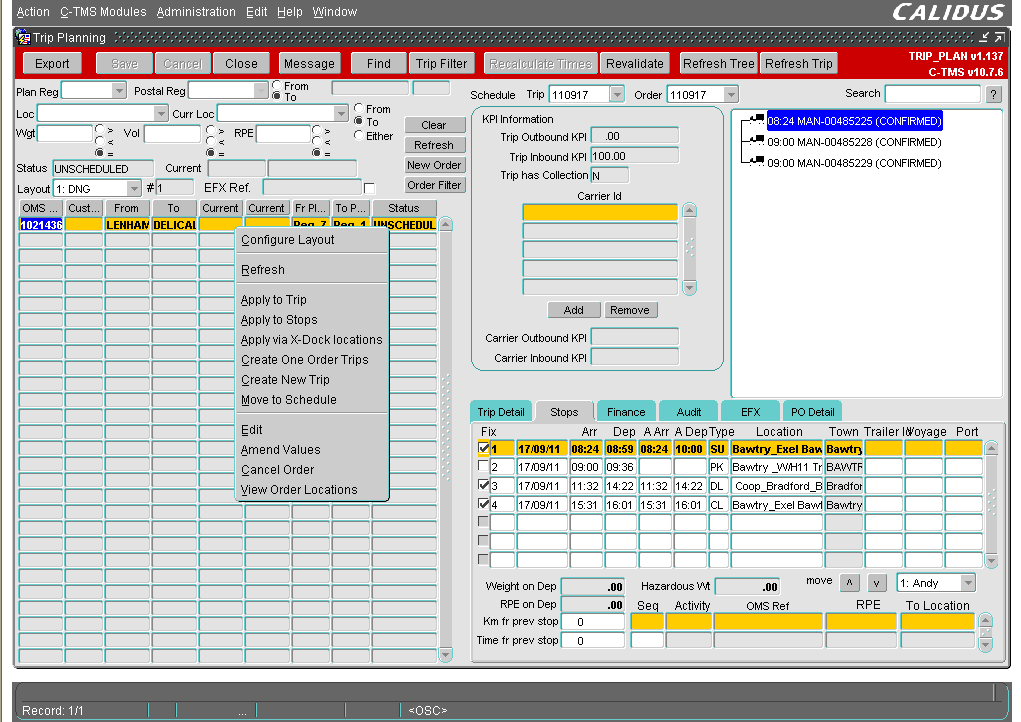Screen dimensions: 1021x722
Task: Open the C-TMS Modules menu
Action: [x=104, y=12]
